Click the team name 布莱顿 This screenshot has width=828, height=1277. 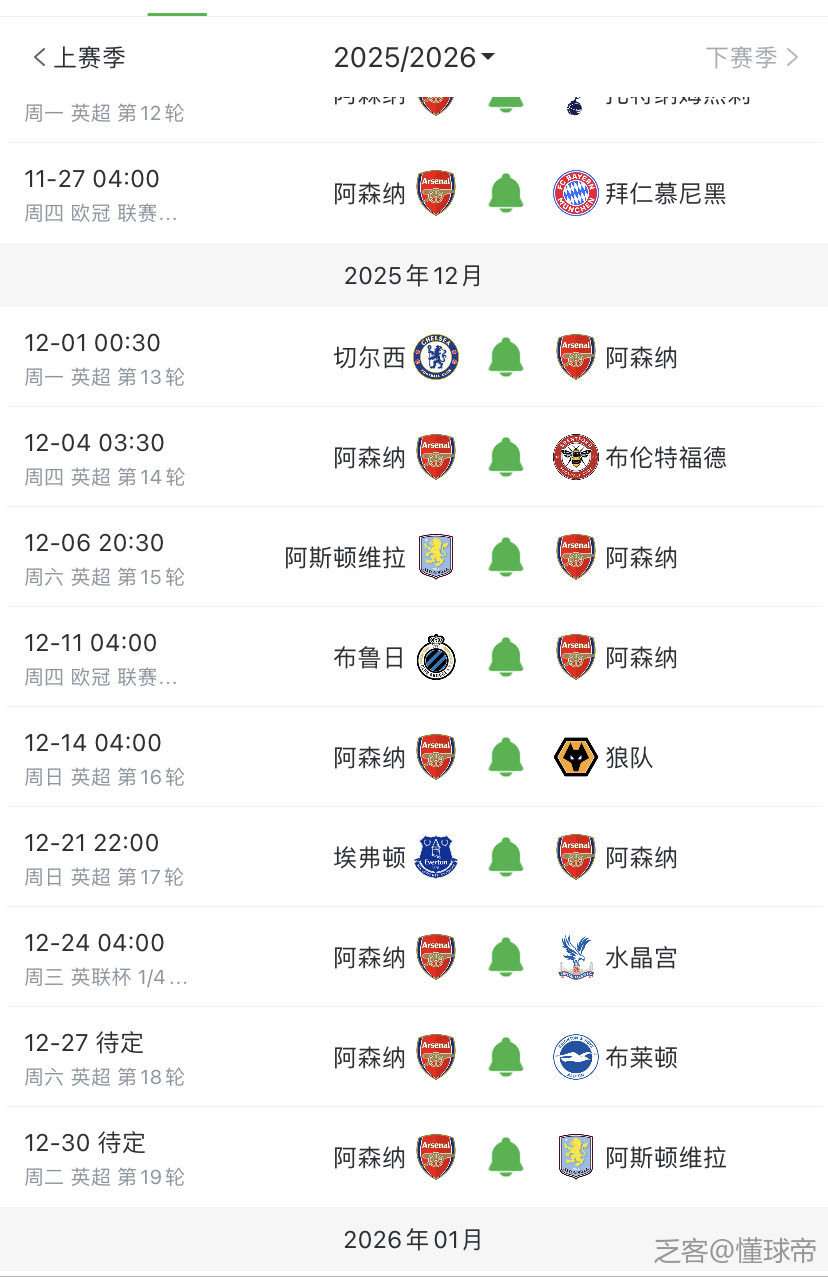pyautogui.click(x=642, y=1057)
